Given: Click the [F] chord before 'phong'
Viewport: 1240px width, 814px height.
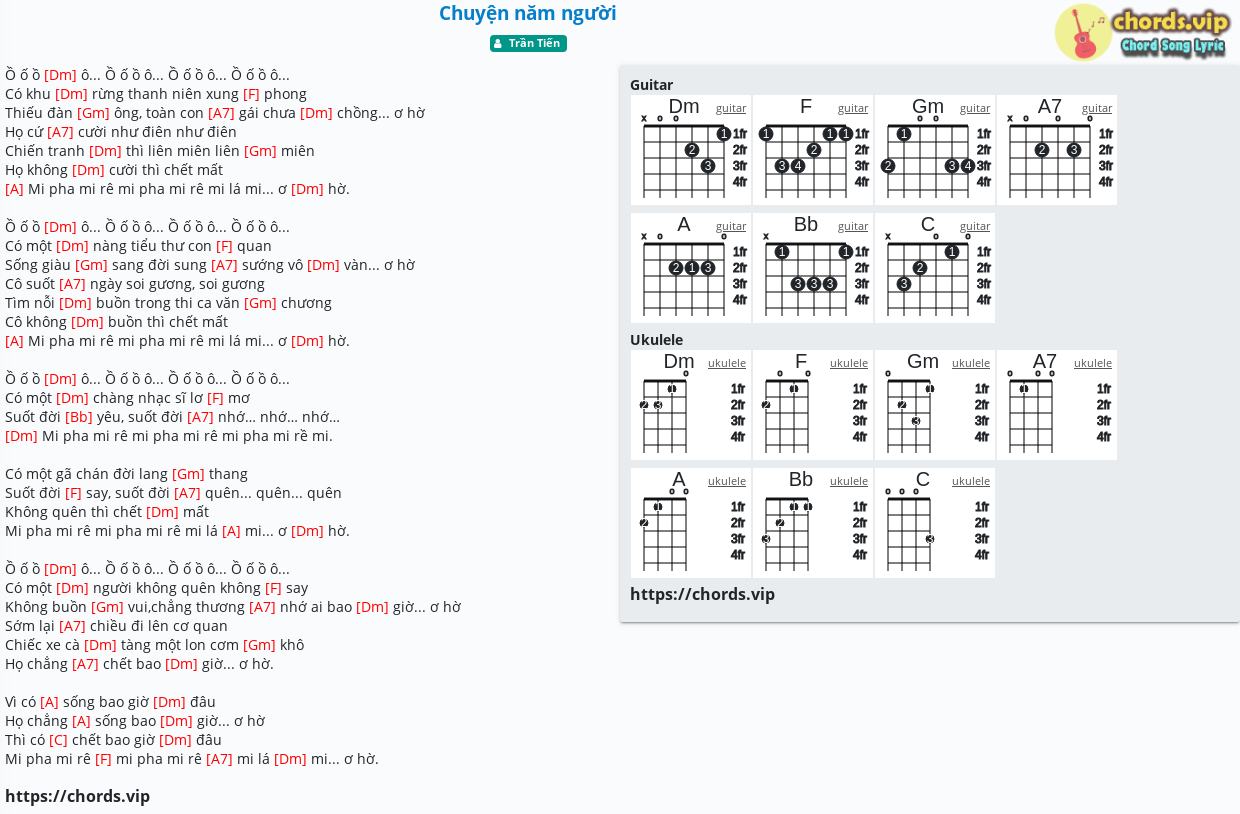Looking at the screenshot, I should click(x=251, y=94).
